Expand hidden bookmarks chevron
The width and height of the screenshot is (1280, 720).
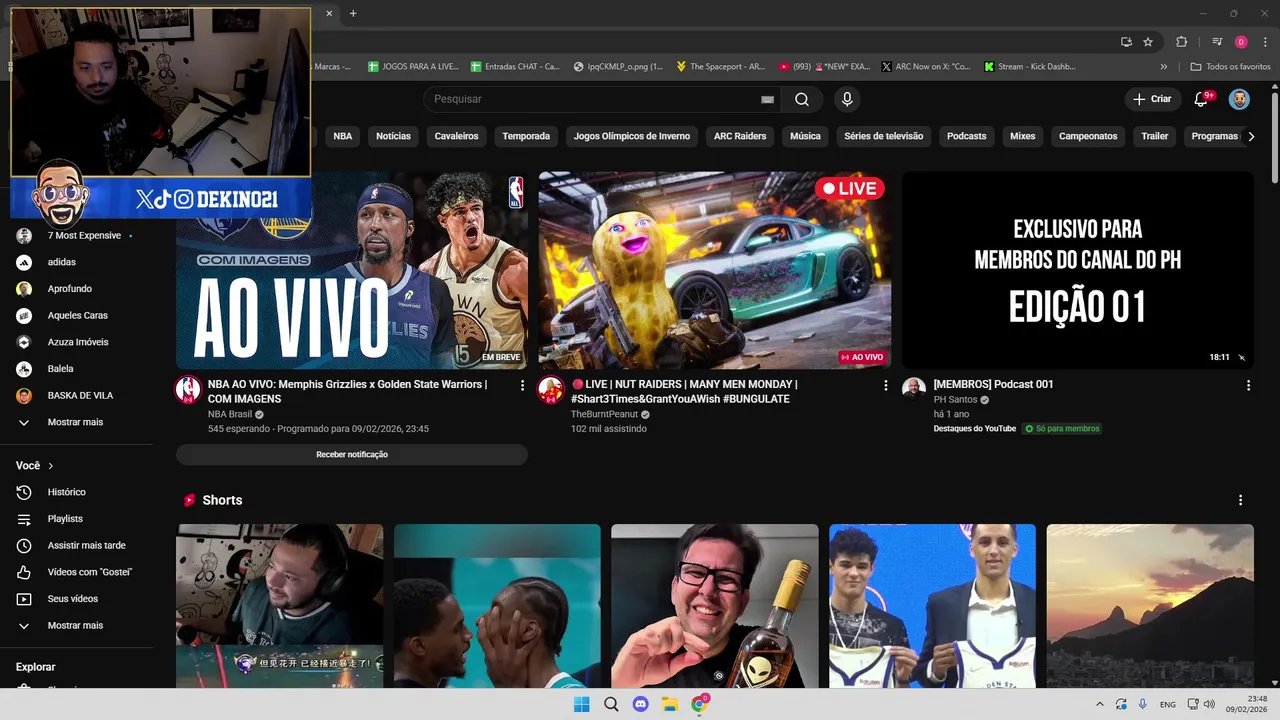click(x=1163, y=66)
